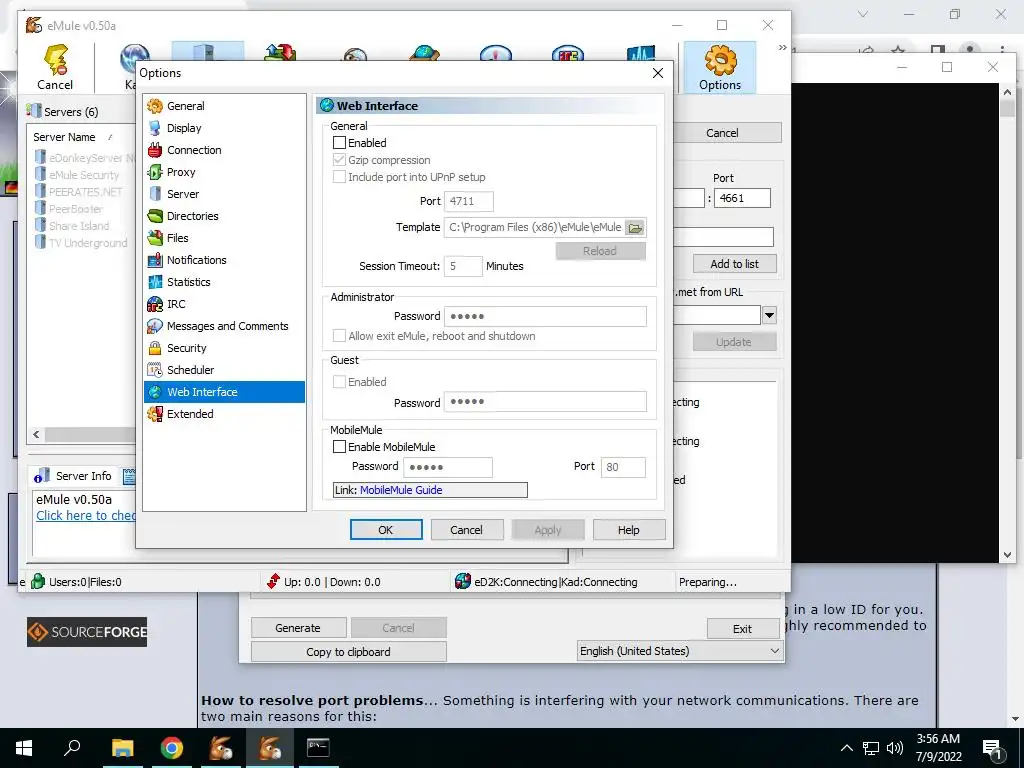1024x768 pixels.
Task: Click the Cancel lightning toolbar icon in eMule
Action: coord(55,67)
